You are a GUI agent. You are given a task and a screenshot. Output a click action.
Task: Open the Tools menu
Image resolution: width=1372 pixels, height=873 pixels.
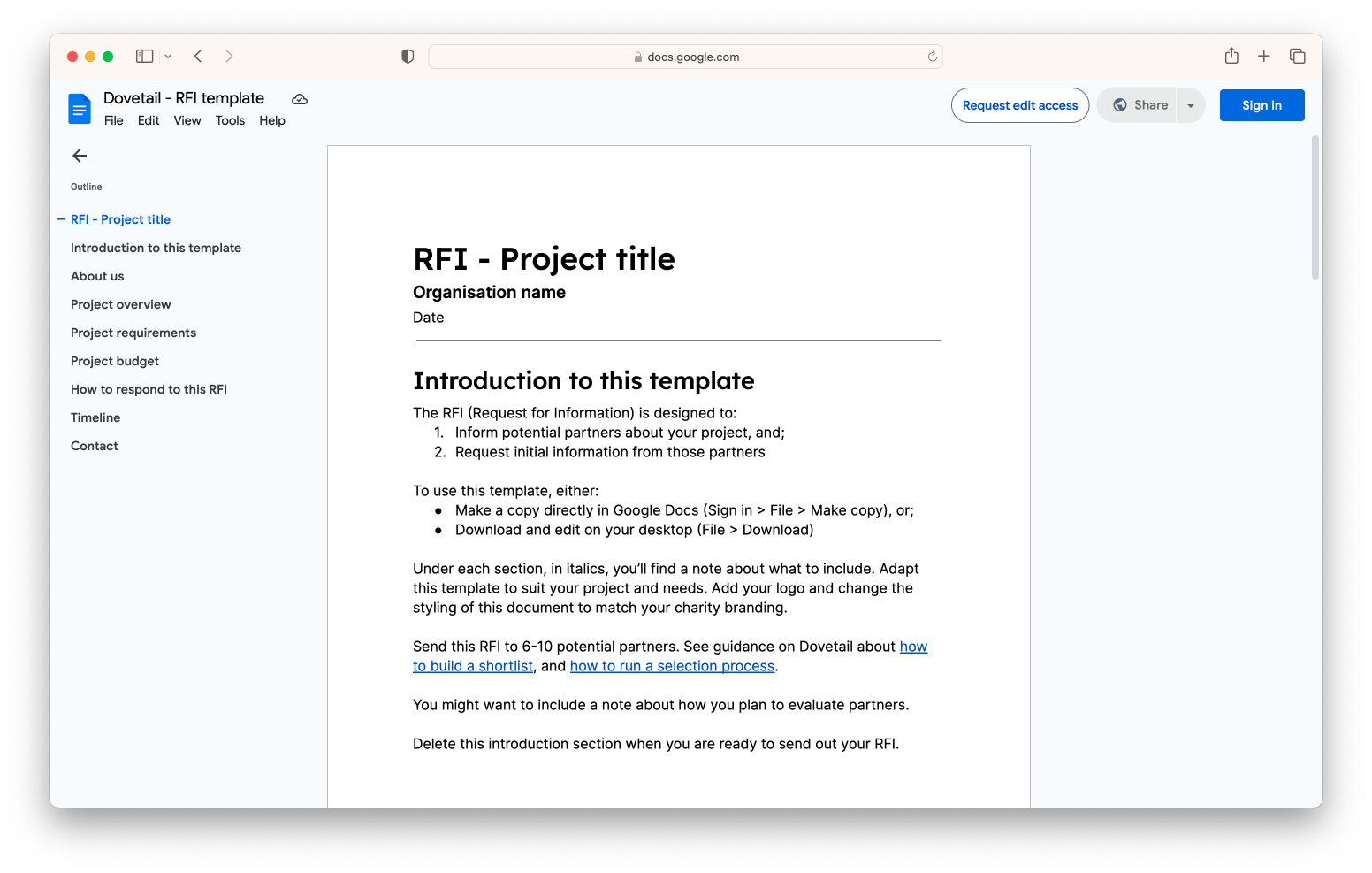coord(230,120)
